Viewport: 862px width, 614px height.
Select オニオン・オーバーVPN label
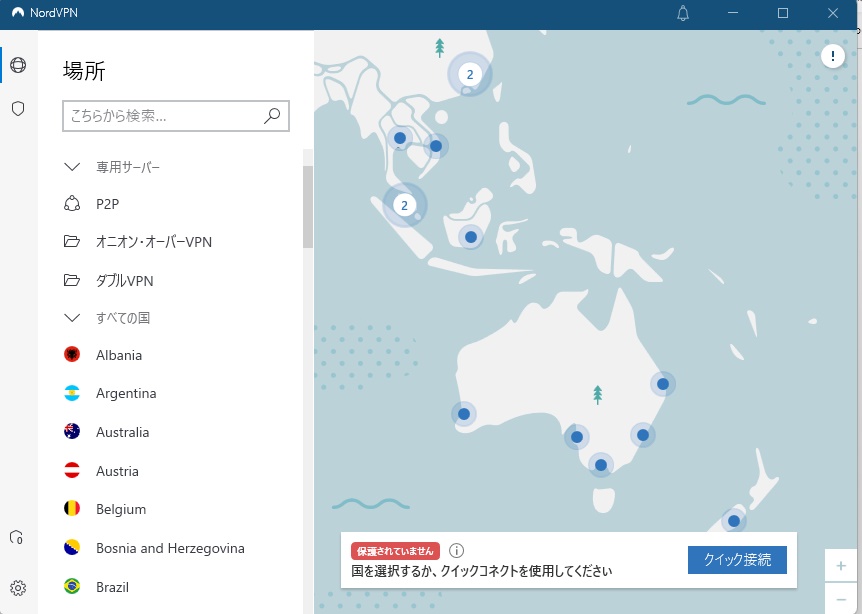[x=154, y=241]
